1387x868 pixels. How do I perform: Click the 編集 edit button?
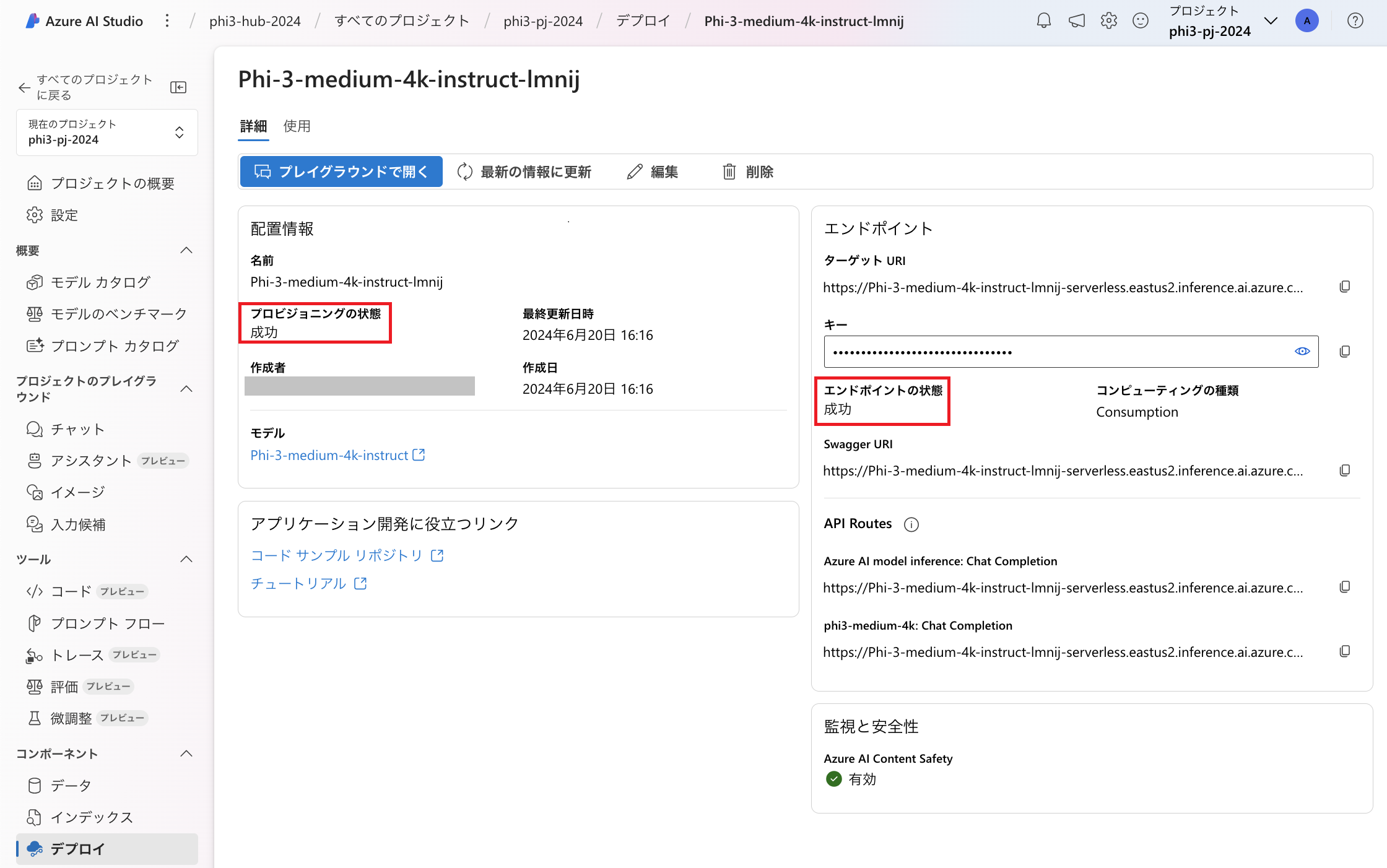(652, 171)
